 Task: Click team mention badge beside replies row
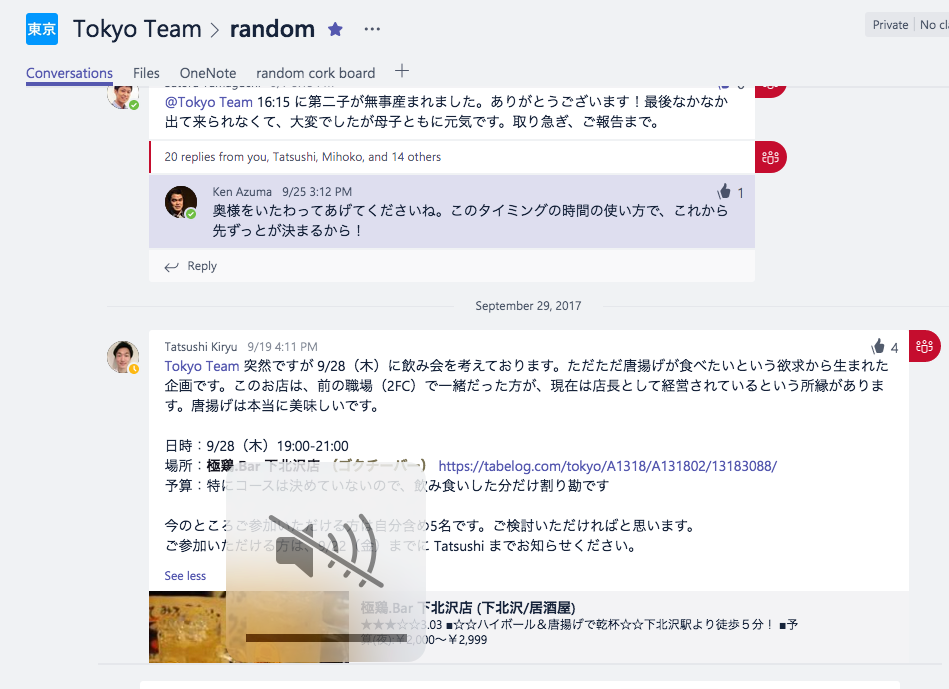pyautogui.click(x=770, y=157)
